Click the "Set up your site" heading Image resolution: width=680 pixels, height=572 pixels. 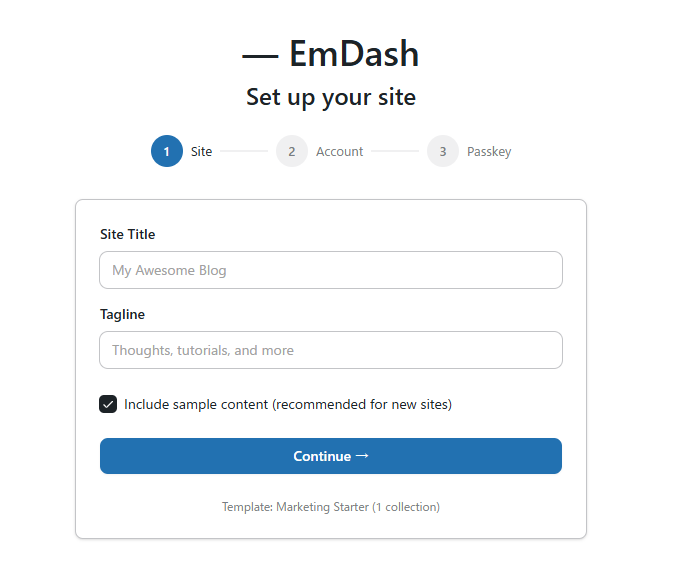point(331,97)
